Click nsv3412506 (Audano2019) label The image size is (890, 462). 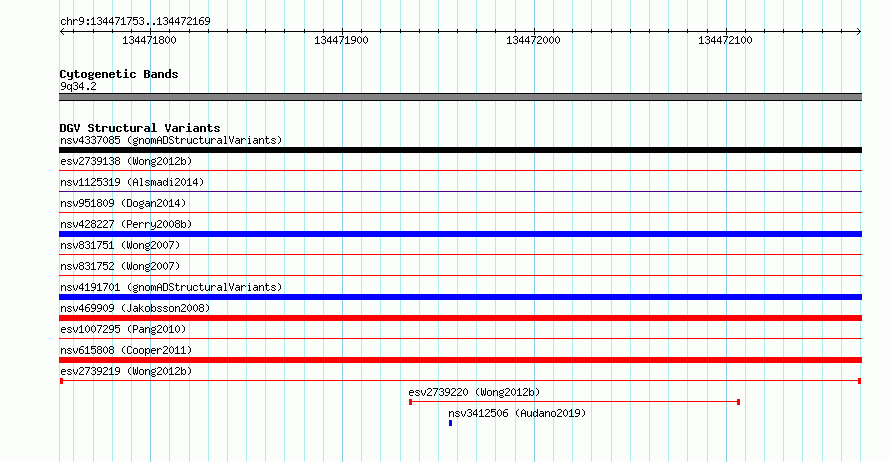517,413
